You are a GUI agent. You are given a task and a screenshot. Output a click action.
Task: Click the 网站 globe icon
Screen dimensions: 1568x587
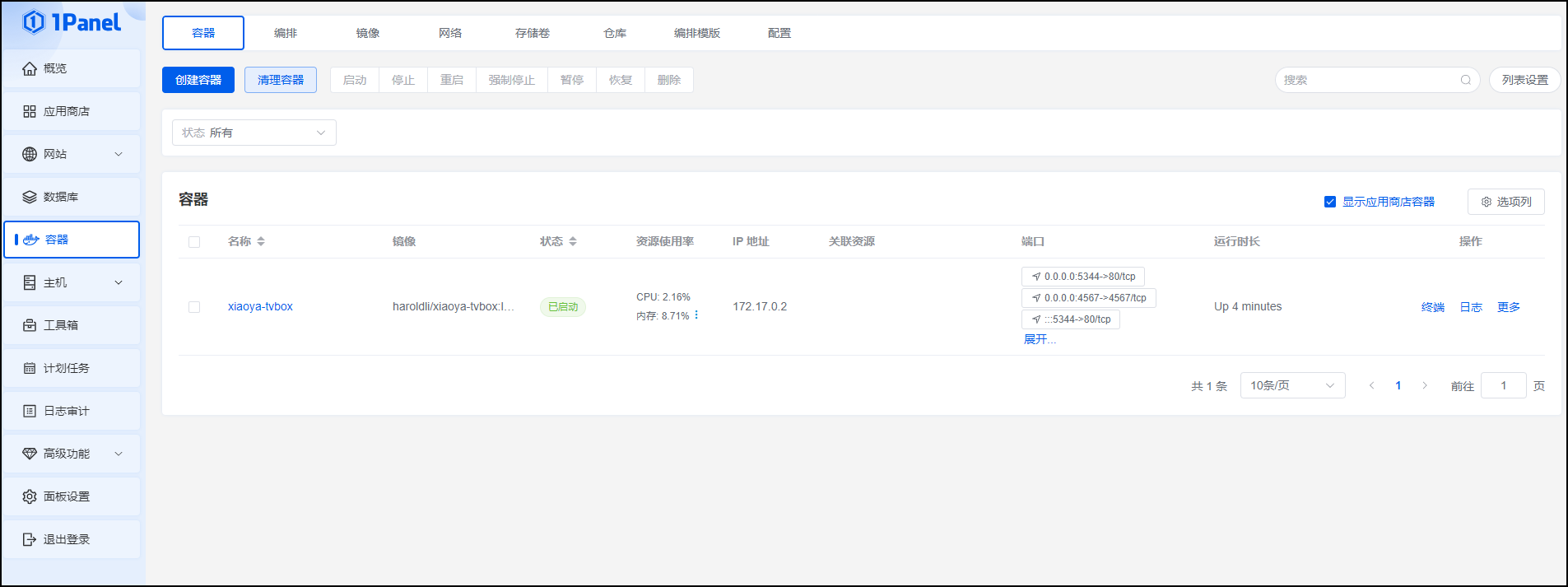pos(30,154)
